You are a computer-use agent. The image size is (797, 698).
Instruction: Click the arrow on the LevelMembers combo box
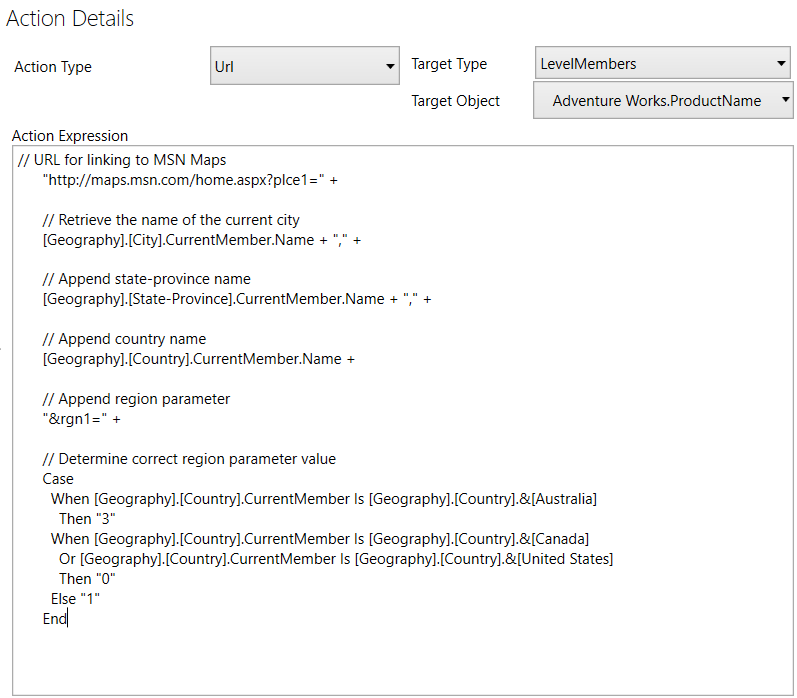click(x=781, y=64)
